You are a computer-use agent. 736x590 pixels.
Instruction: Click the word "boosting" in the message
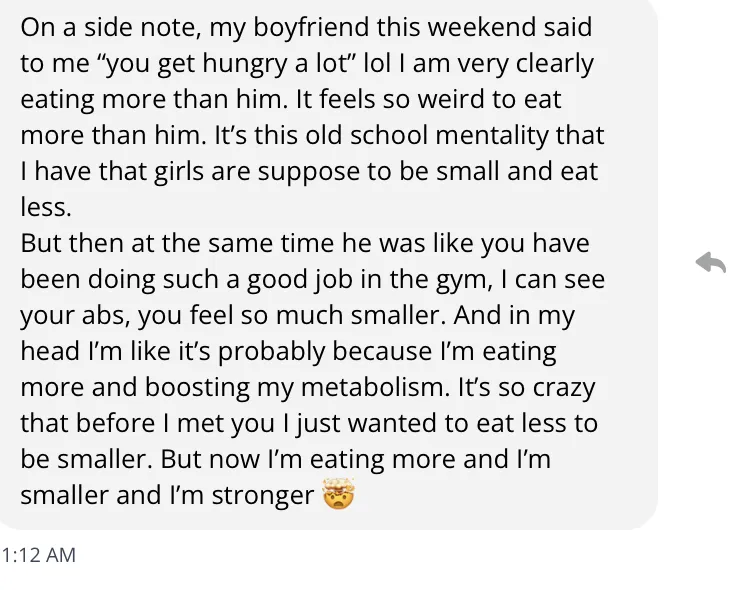point(197,388)
